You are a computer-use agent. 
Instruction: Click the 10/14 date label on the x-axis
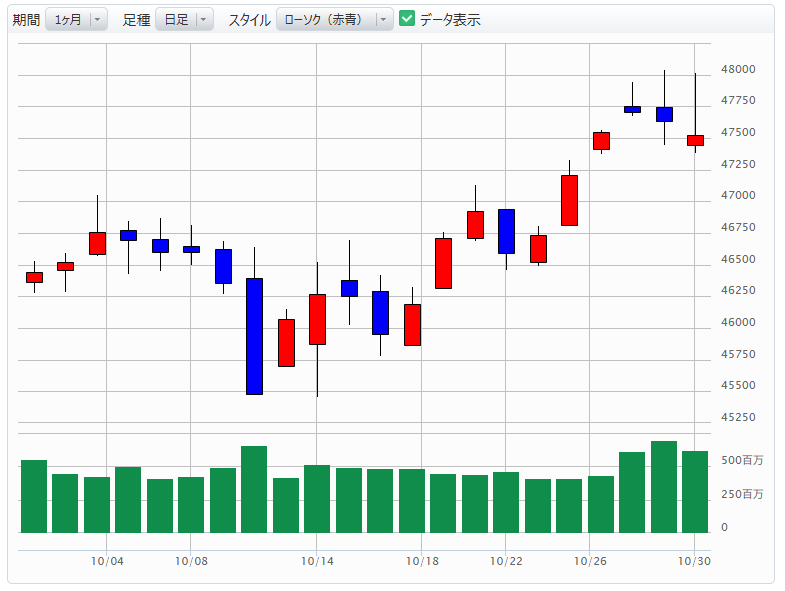[x=317, y=562]
